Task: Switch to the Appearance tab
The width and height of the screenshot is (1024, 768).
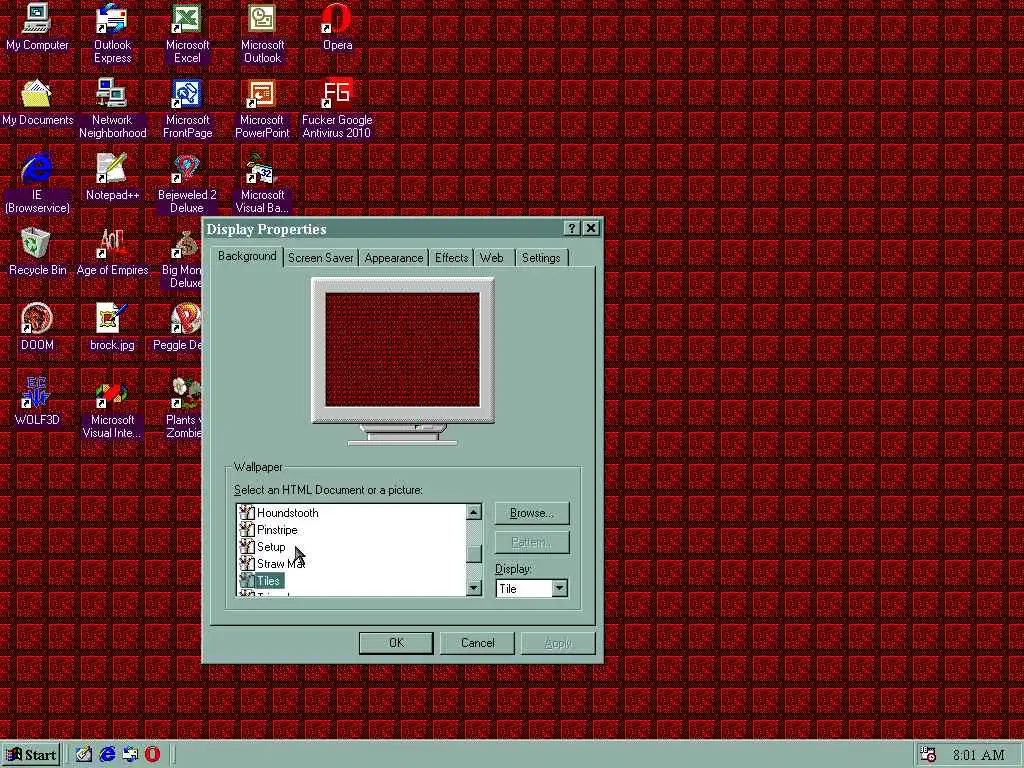Action: pyautogui.click(x=394, y=258)
